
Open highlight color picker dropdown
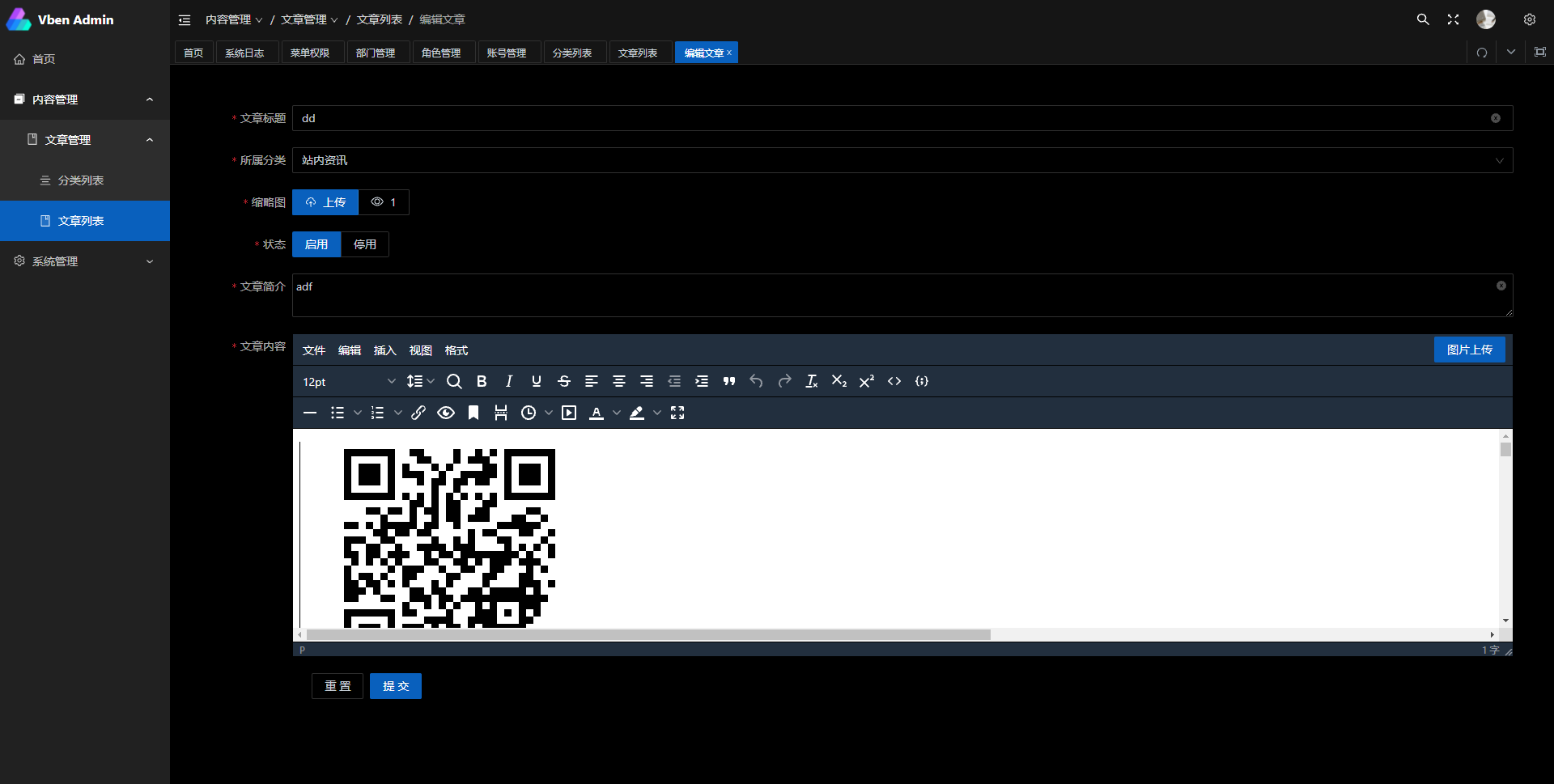click(x=657, y=413)
